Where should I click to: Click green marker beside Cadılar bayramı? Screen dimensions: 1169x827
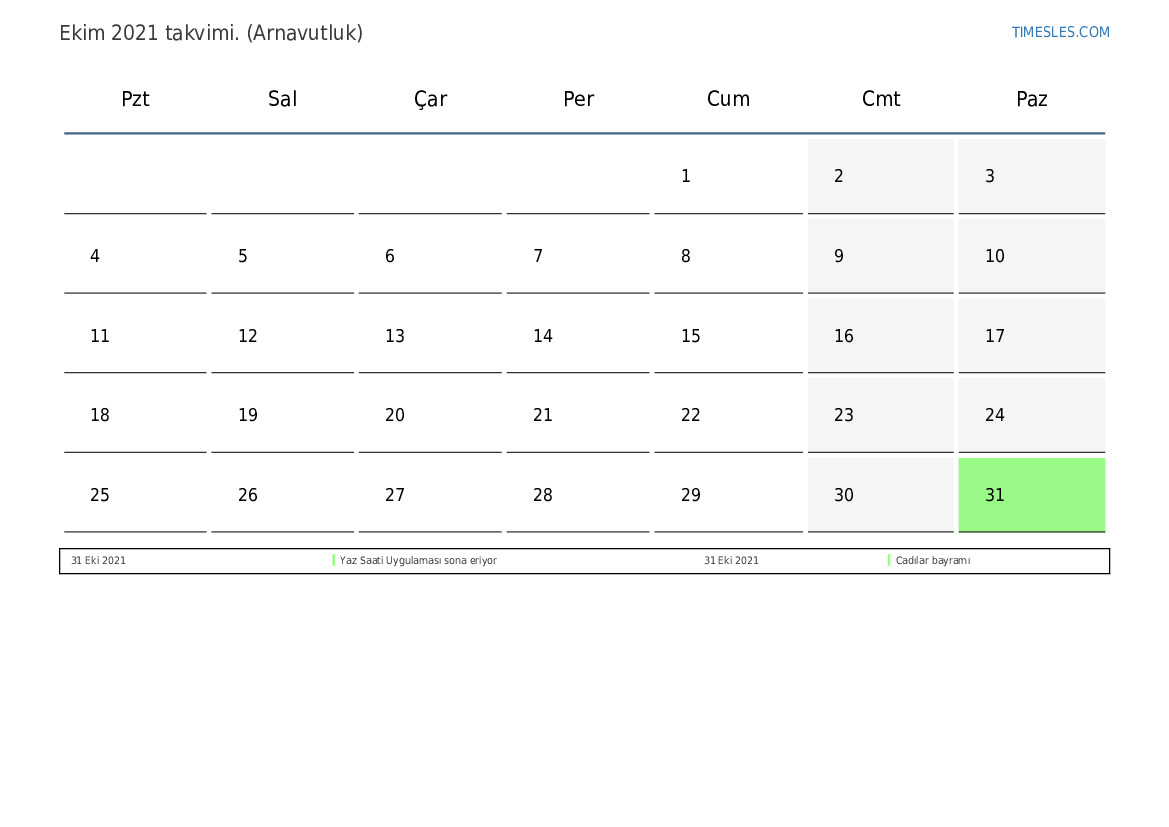coord(889,561)
